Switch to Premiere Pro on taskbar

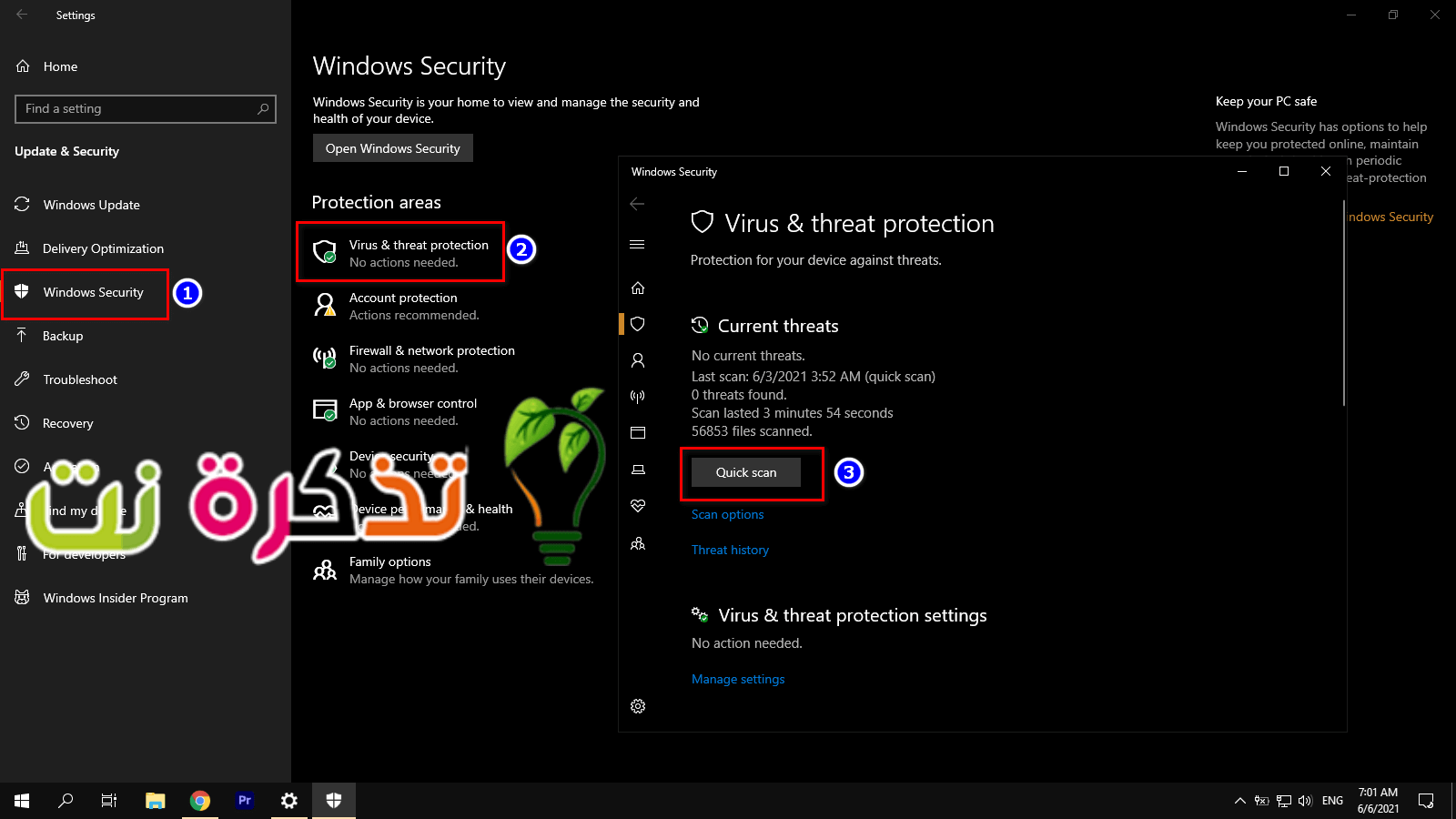coord(245,801)
